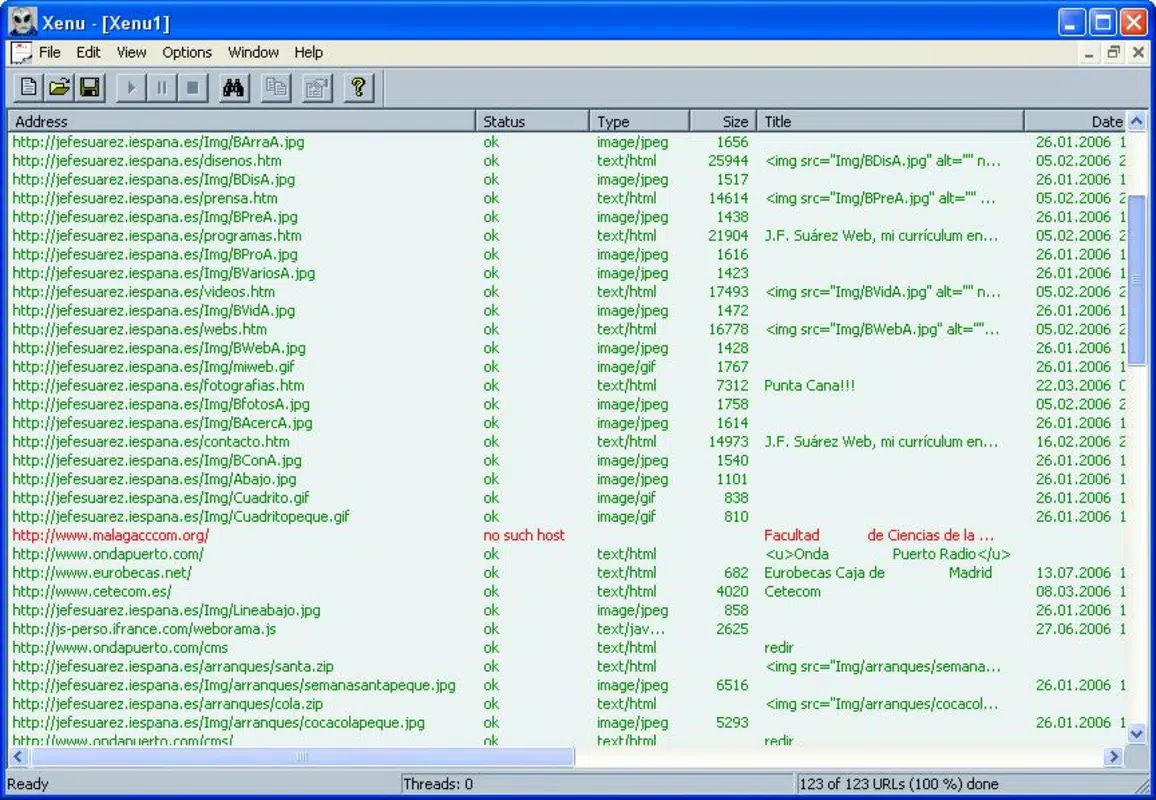Click the horizontal scrollbar left arrow

[18, 756]
